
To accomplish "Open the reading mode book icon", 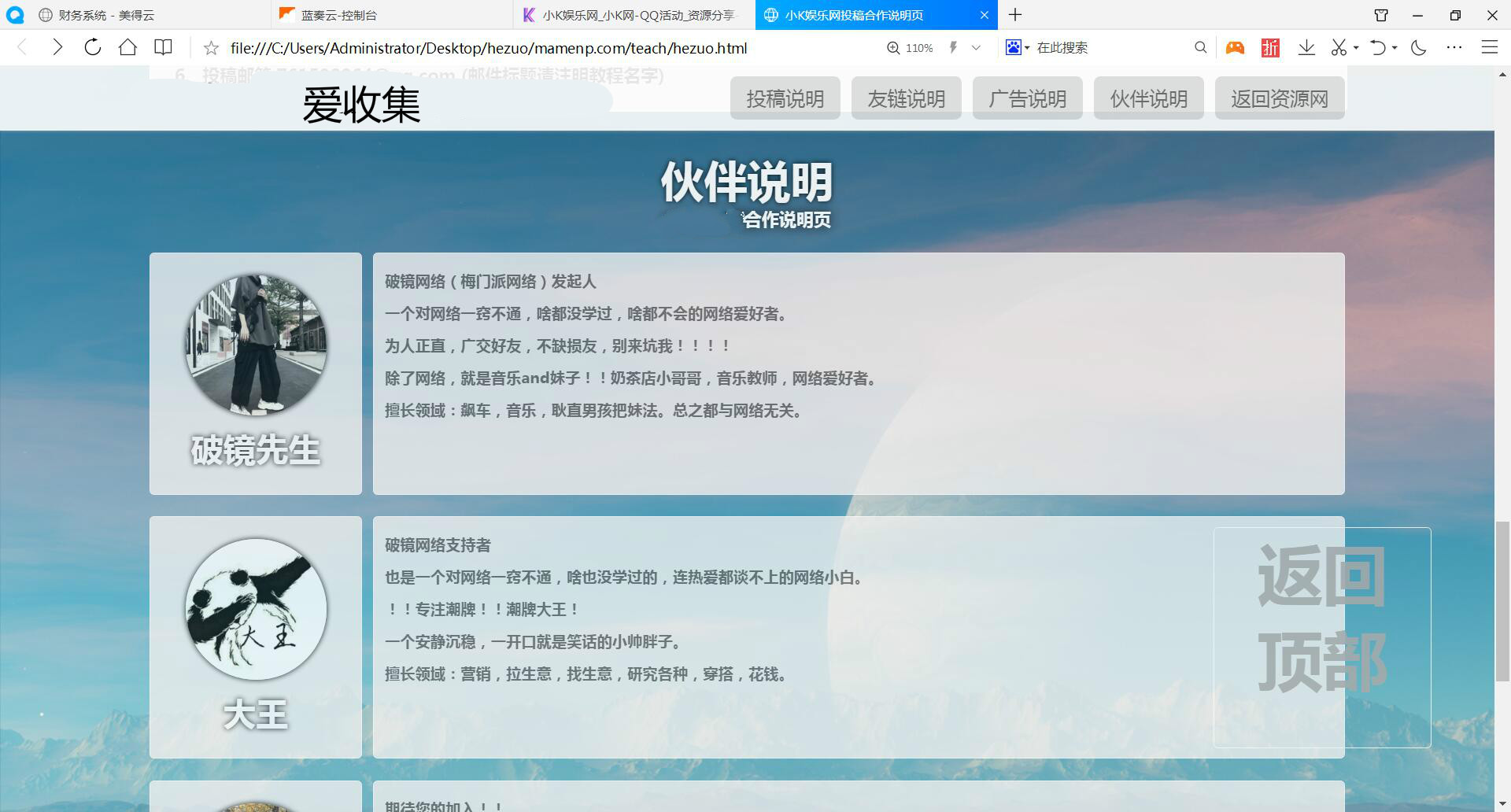I will tap(163, 48).
